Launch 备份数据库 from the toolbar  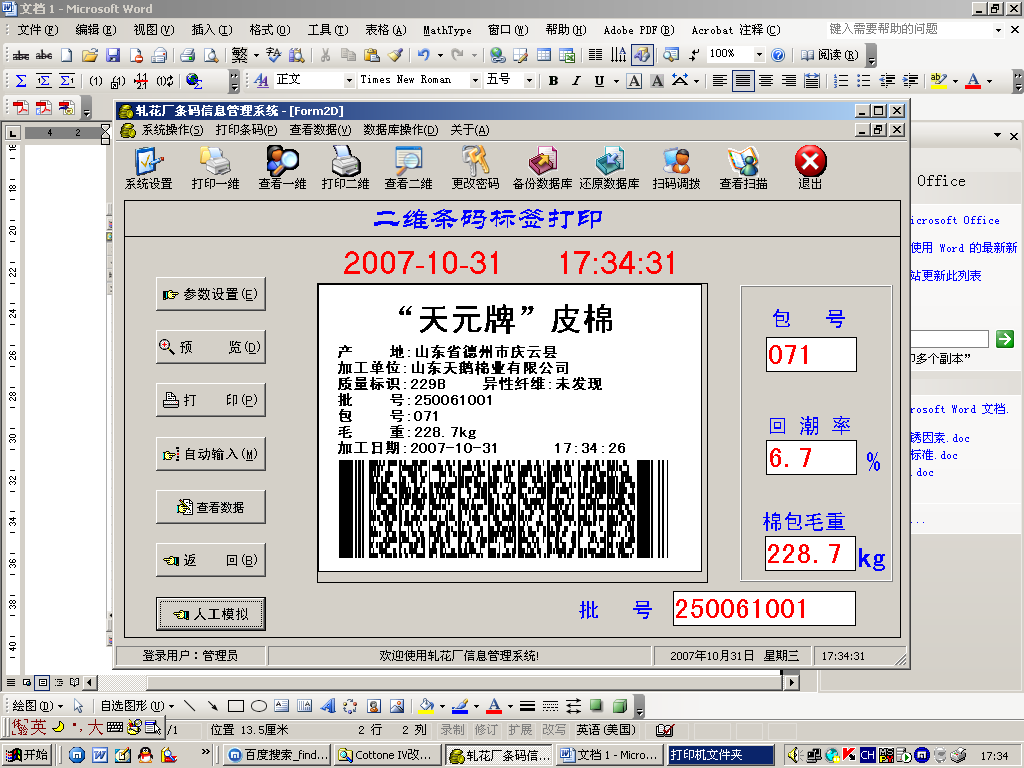(542, 168)
